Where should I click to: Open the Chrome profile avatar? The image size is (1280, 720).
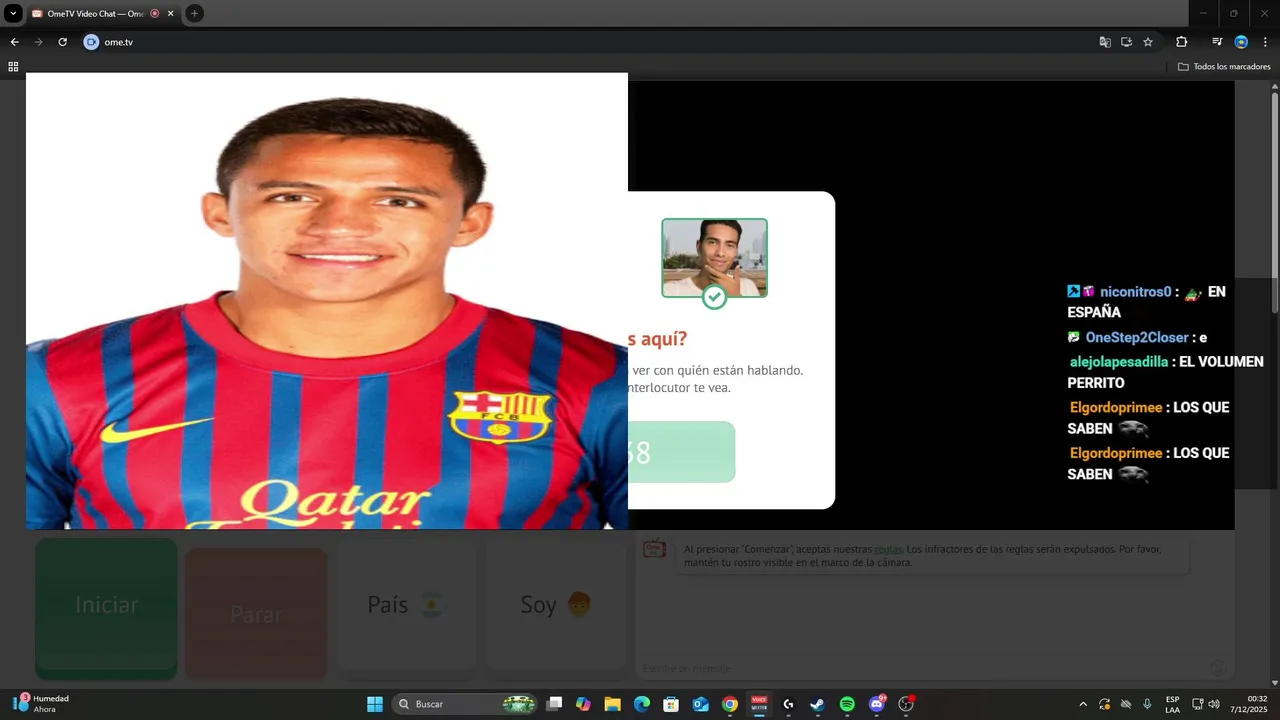tap(1241, 42)
